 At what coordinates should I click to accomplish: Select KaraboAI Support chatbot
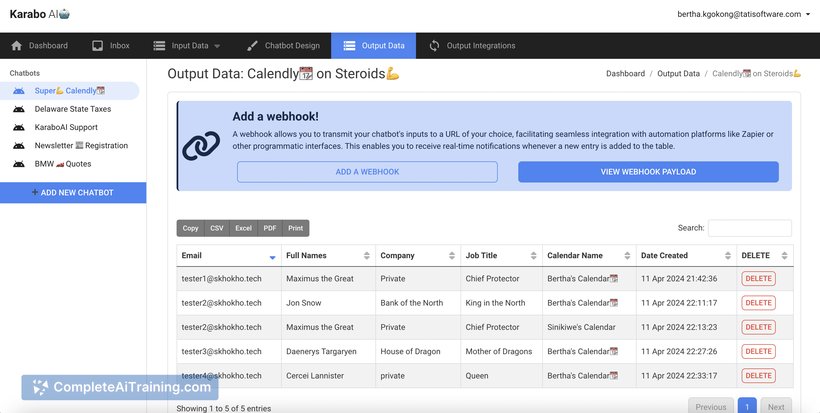(x=66, y=128)
